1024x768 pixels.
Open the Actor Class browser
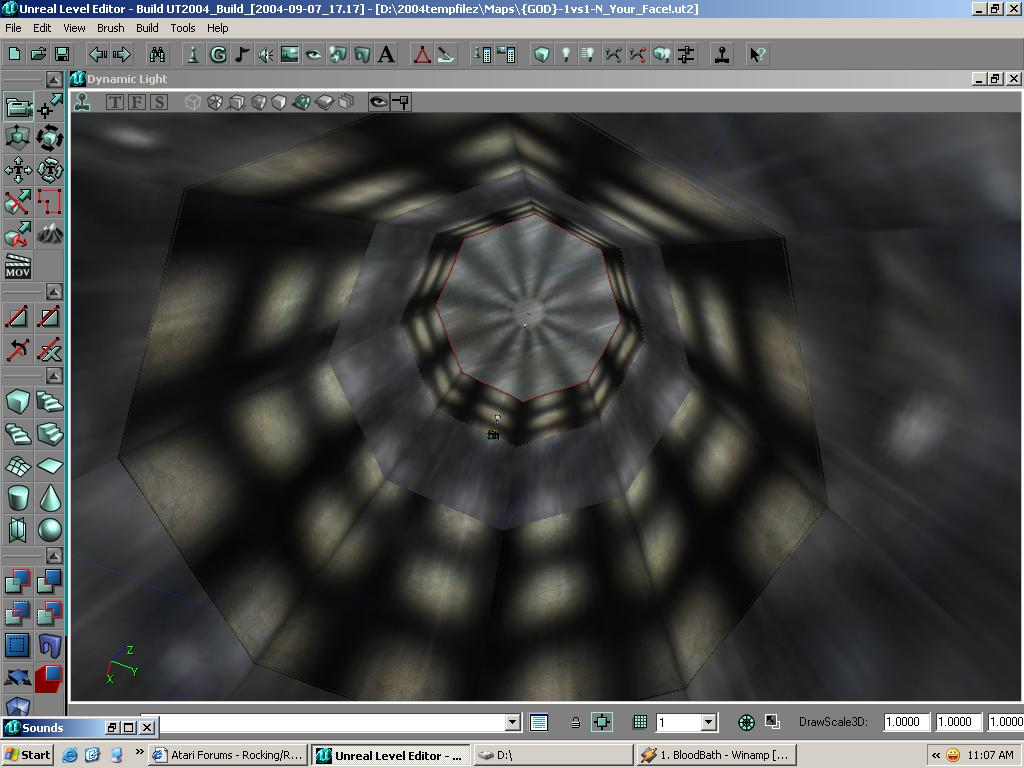click(192, 55)
